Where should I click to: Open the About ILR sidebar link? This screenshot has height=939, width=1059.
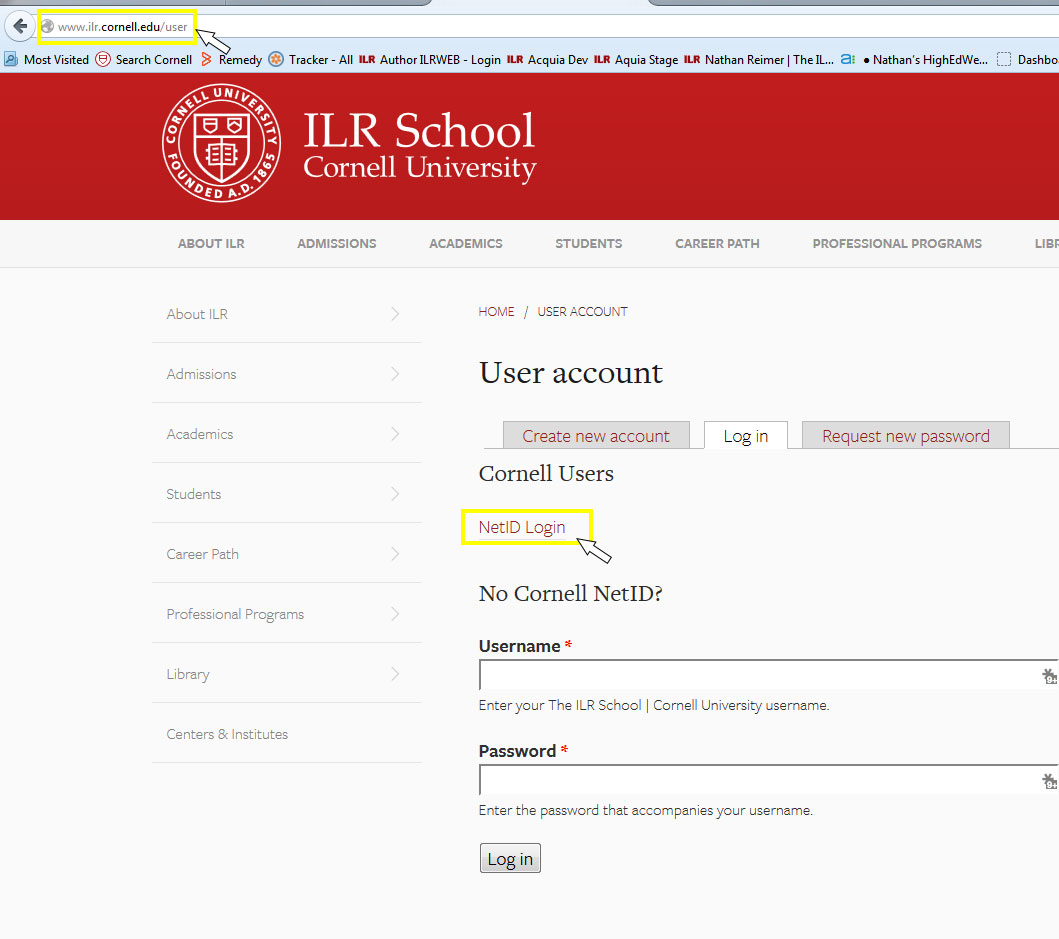(197, 314)
